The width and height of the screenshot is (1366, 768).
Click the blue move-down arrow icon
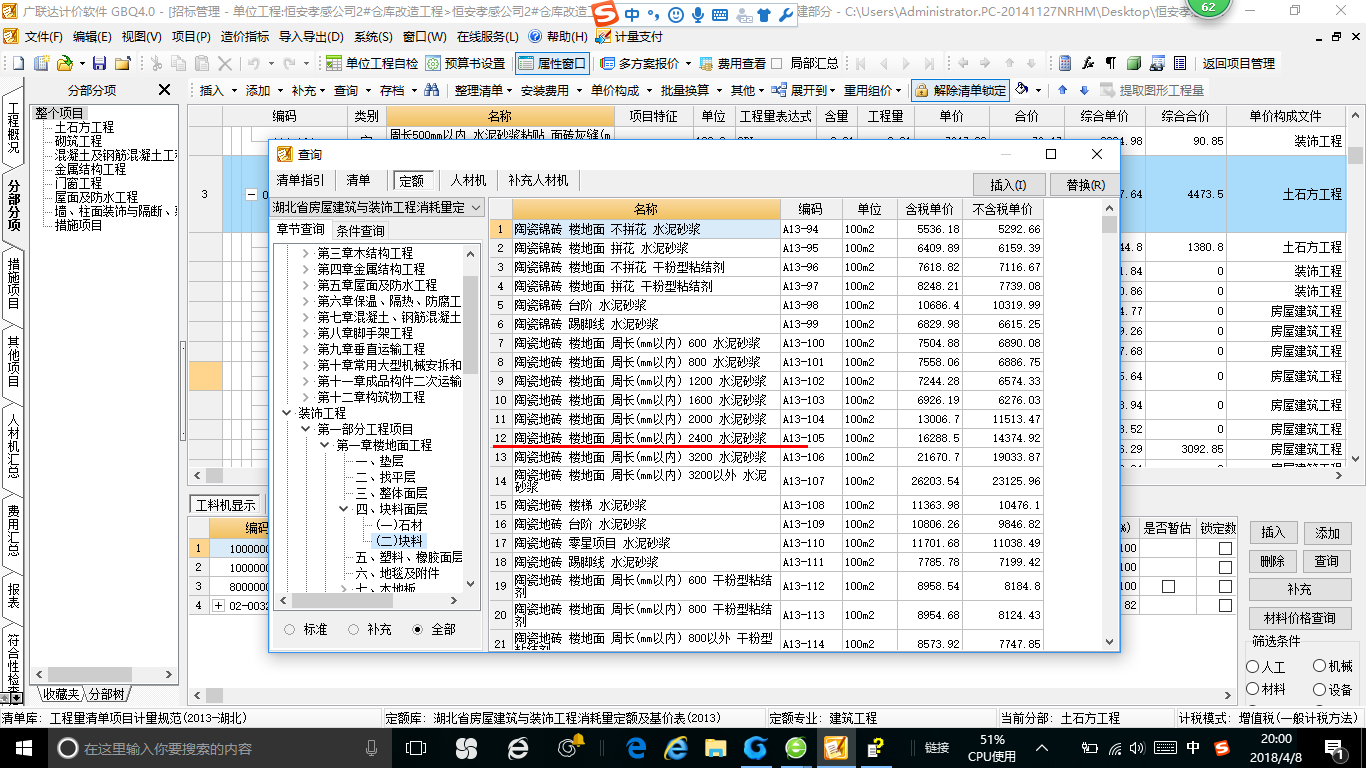tap(1084, 90)
